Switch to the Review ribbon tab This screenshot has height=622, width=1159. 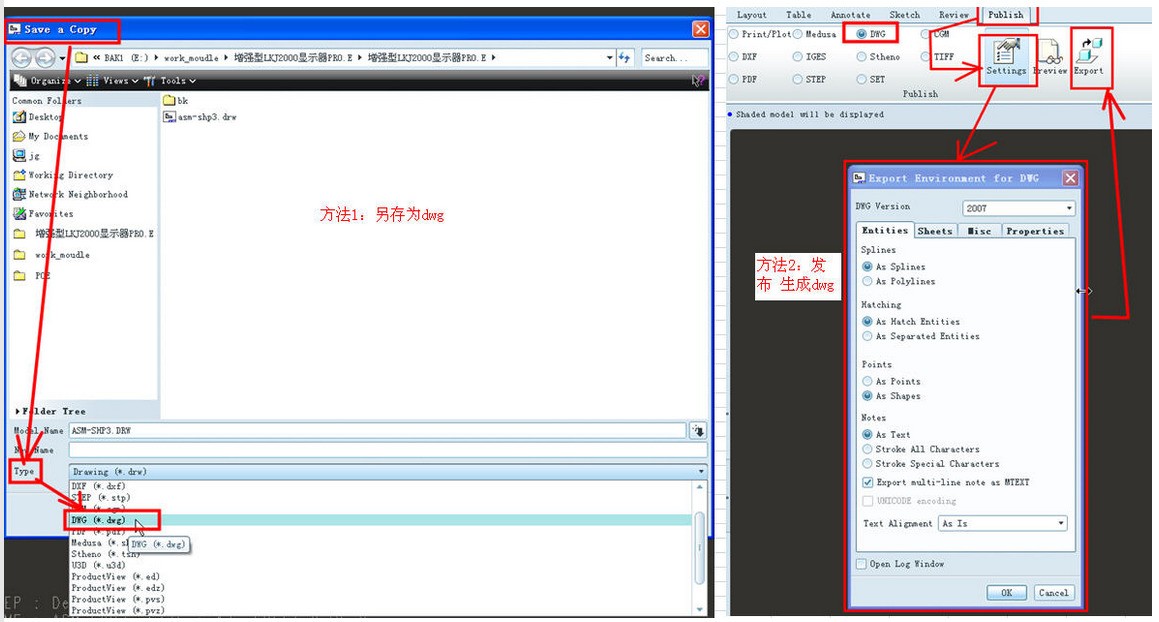[x=954, y=15]
